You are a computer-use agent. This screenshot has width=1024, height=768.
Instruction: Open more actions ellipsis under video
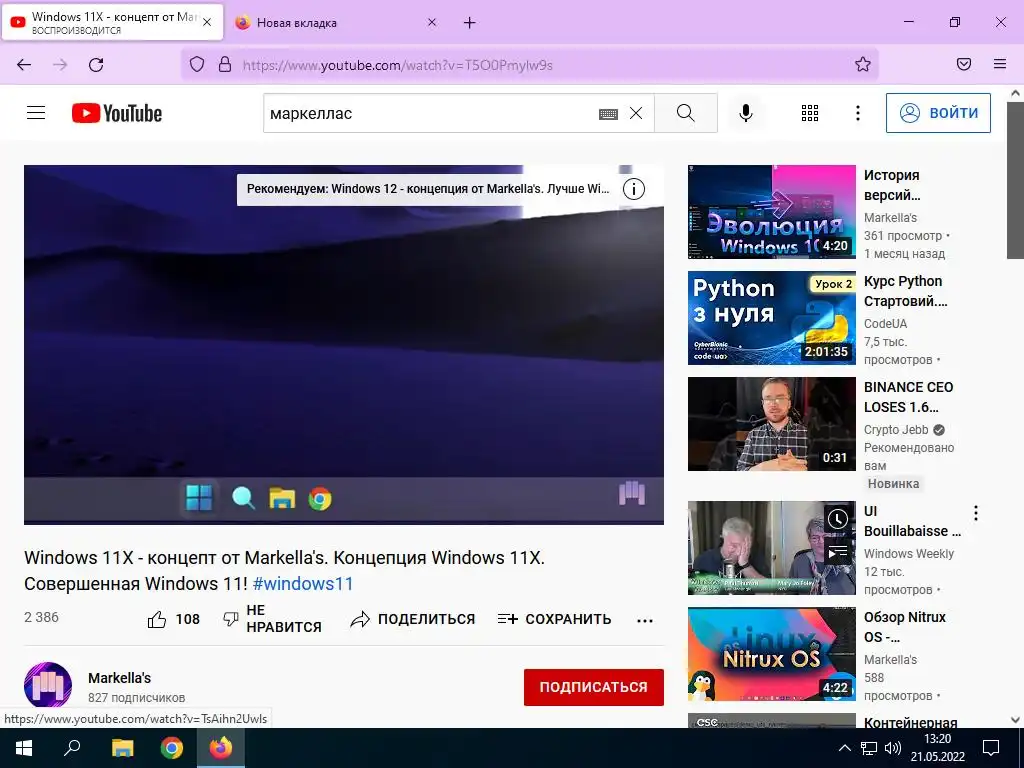pos(645,620)
